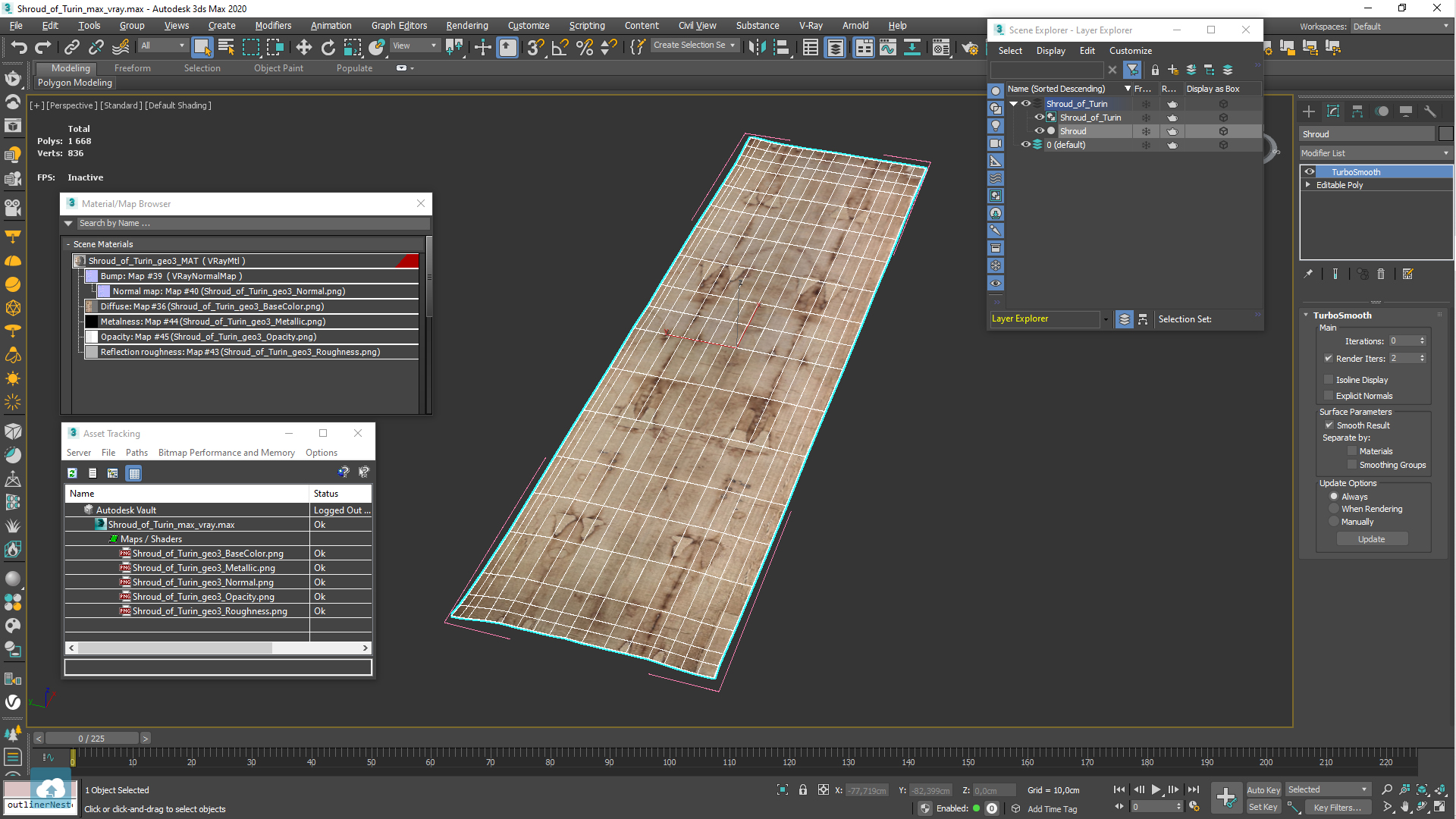The image size is (1456, 819).
Task: Click Remove modifier trash icon
Action: pyautogui.click(x=1381, y=274)
